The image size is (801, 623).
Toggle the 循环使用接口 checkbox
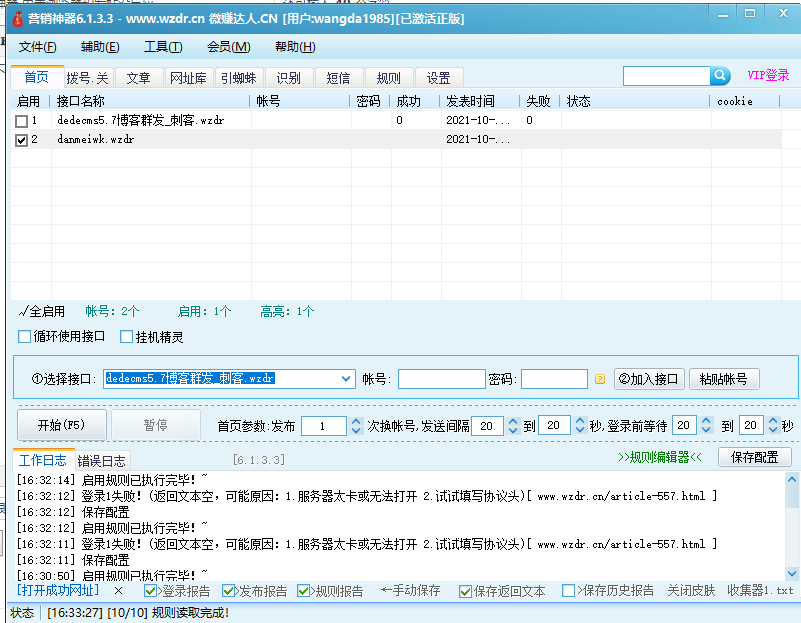point(25,337)
